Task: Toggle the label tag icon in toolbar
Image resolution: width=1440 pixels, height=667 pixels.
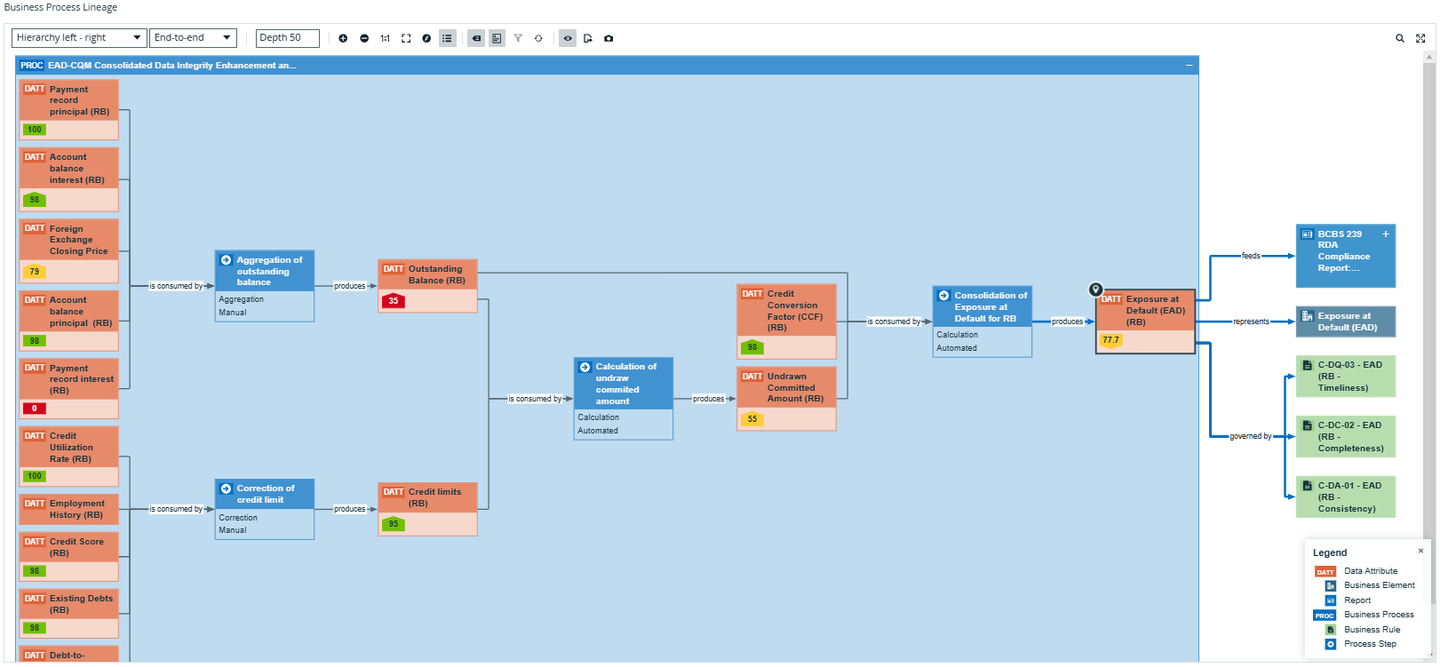Action: point(477,38)
